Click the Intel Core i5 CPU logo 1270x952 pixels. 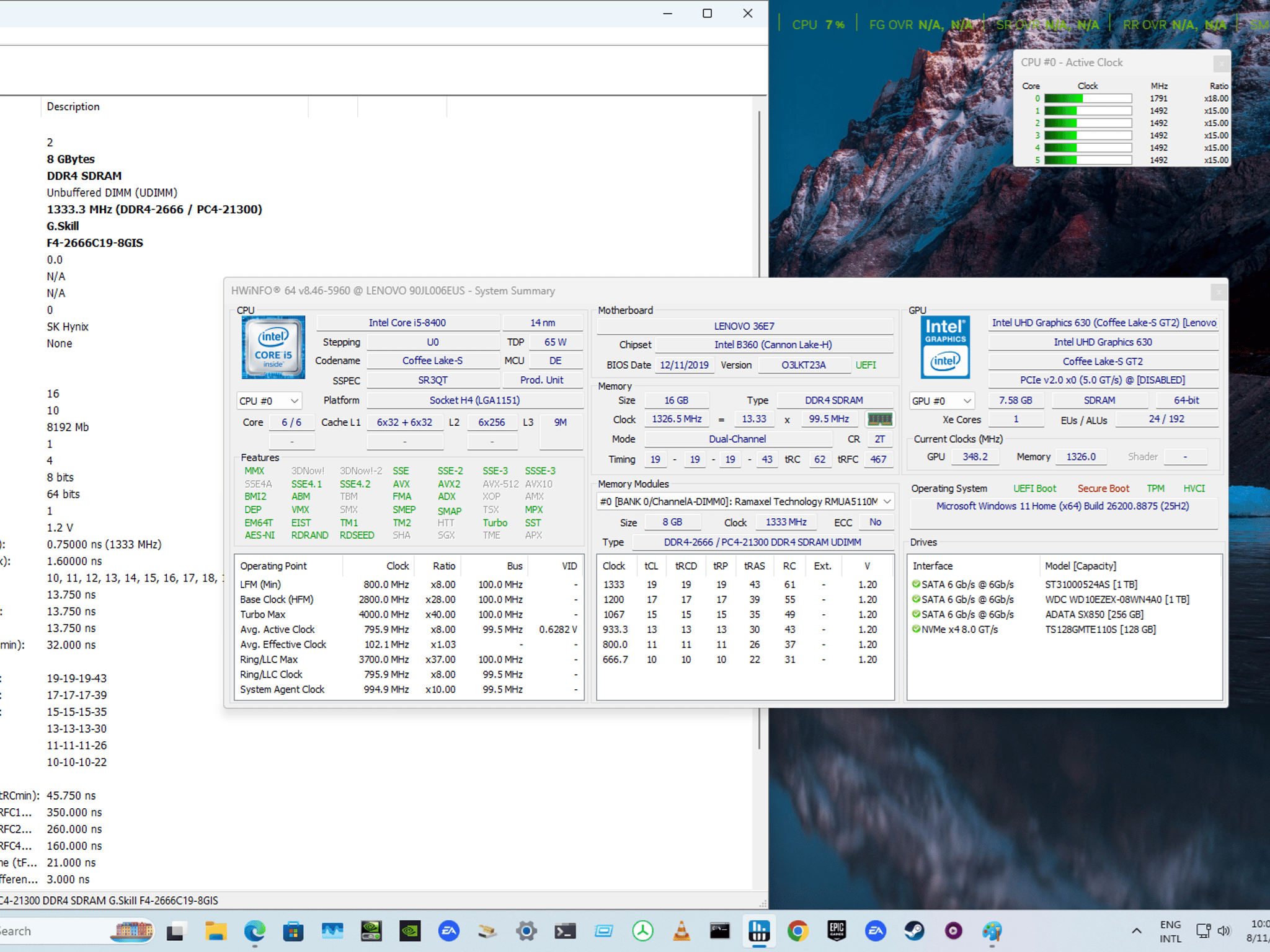(273, 348)
